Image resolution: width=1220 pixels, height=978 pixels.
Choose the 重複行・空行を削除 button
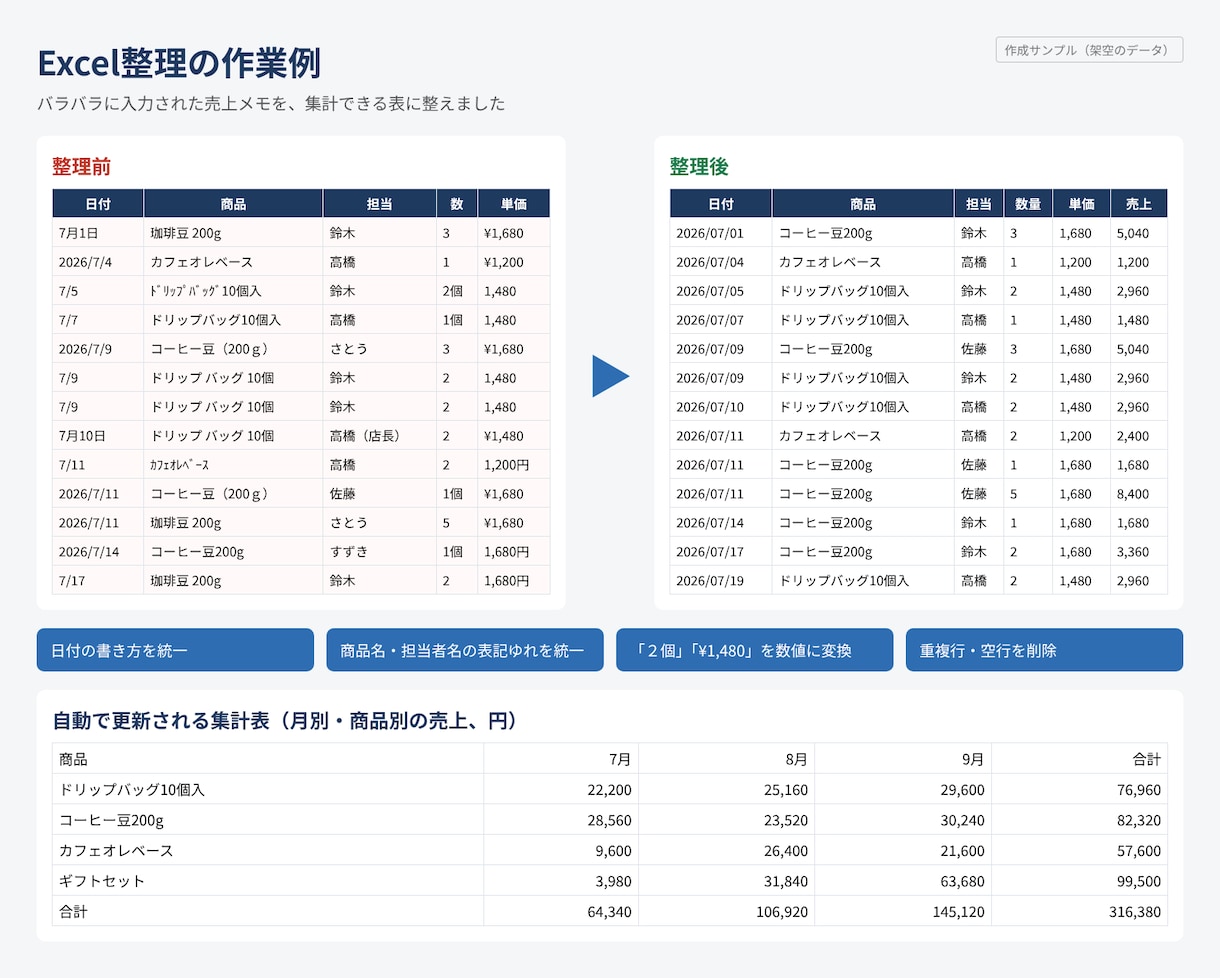(1044, 650)
